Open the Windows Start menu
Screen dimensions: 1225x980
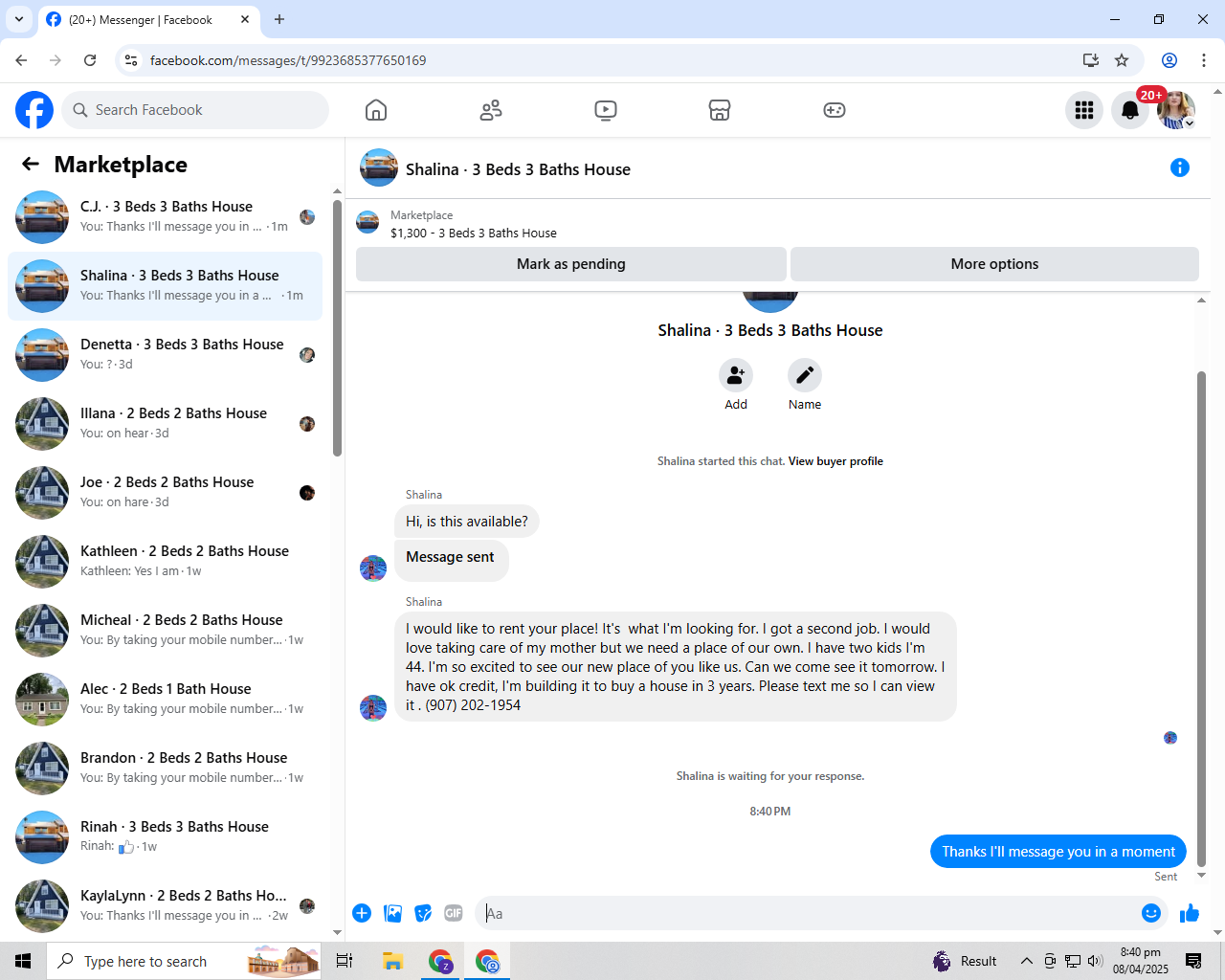coord(23,961)
